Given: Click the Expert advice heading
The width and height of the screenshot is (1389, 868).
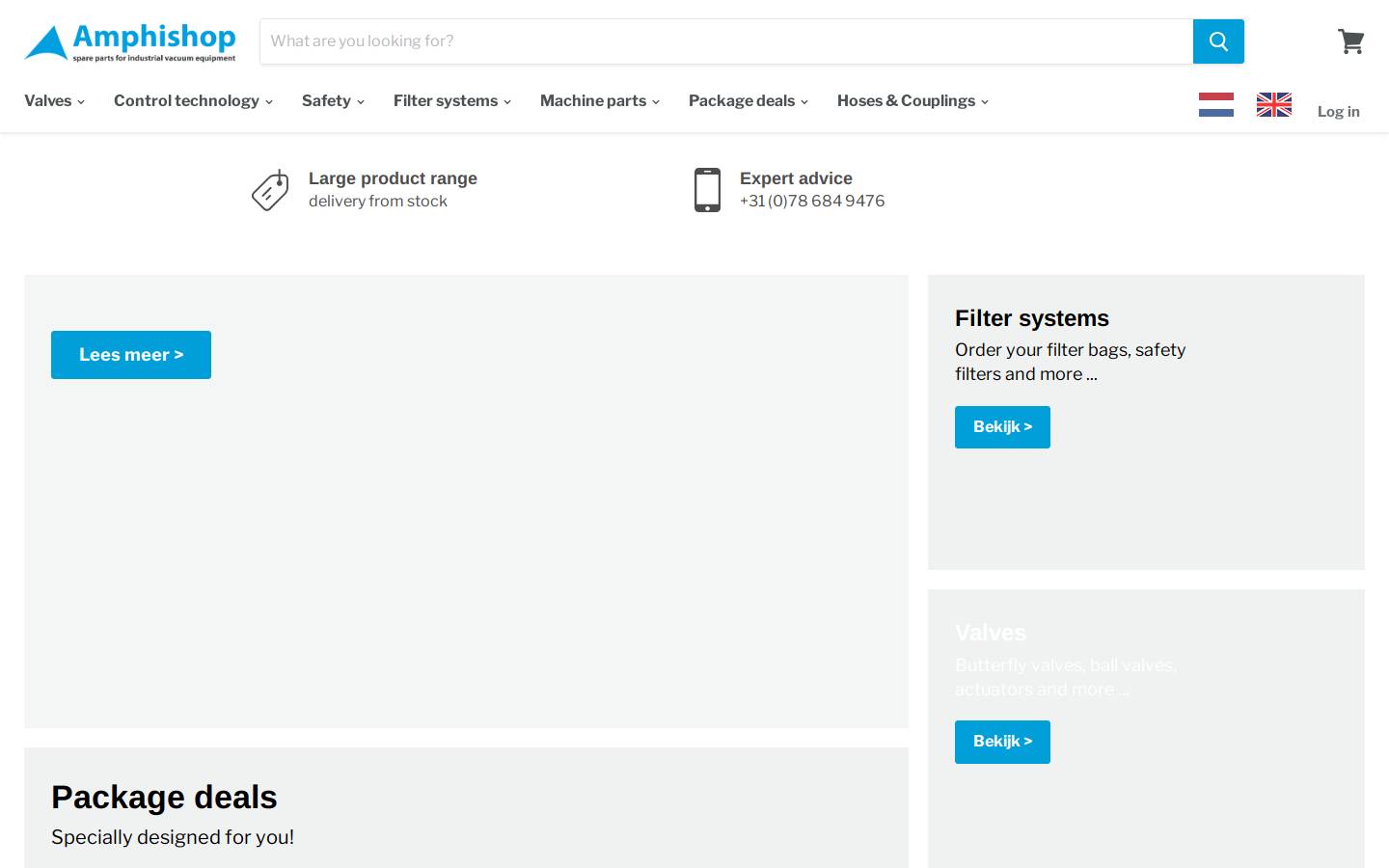Looking at the screenshot, I should click(796, 178).
